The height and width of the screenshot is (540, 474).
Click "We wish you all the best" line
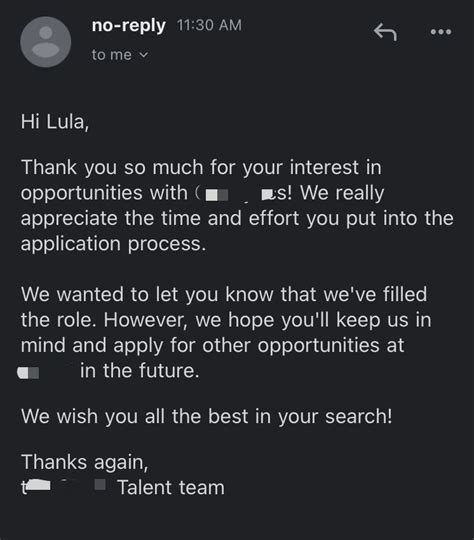206,417
